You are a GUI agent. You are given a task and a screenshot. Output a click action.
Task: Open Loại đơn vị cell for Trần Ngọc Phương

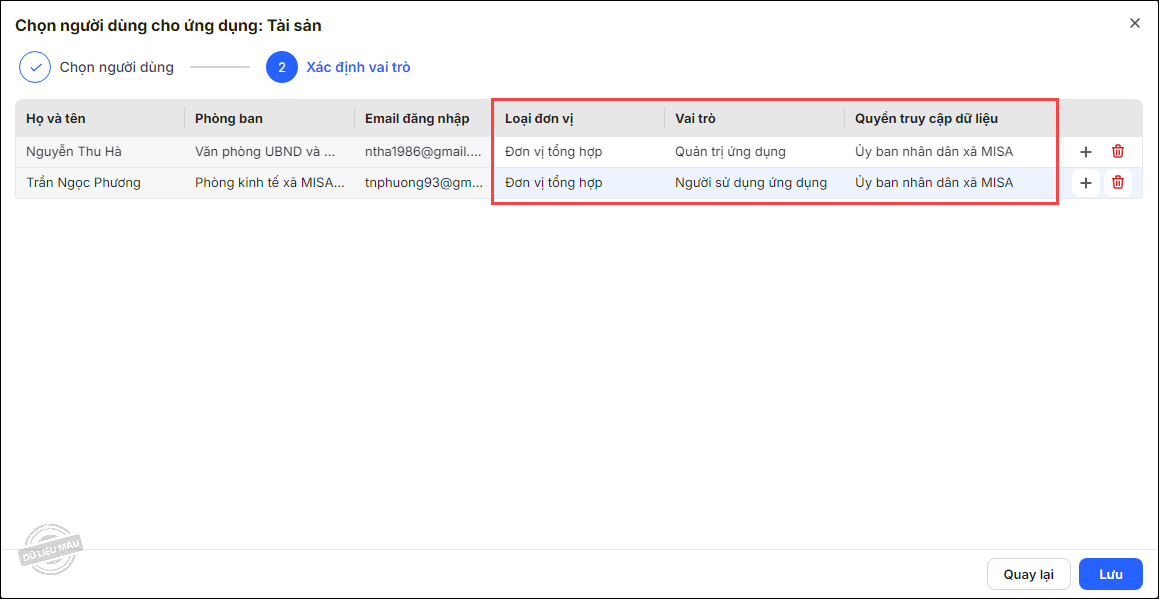pyautogui.click(x=579, y=183)
